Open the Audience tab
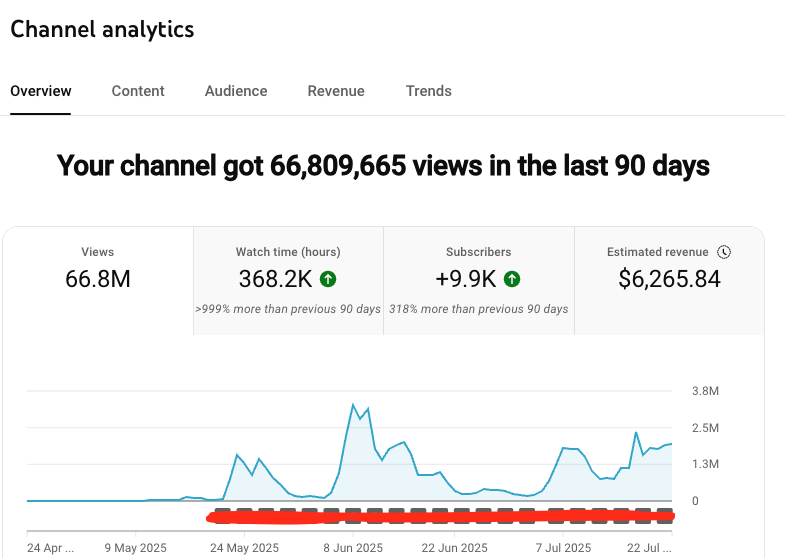Viewport: 785px width, 558px height. (236, 91)
